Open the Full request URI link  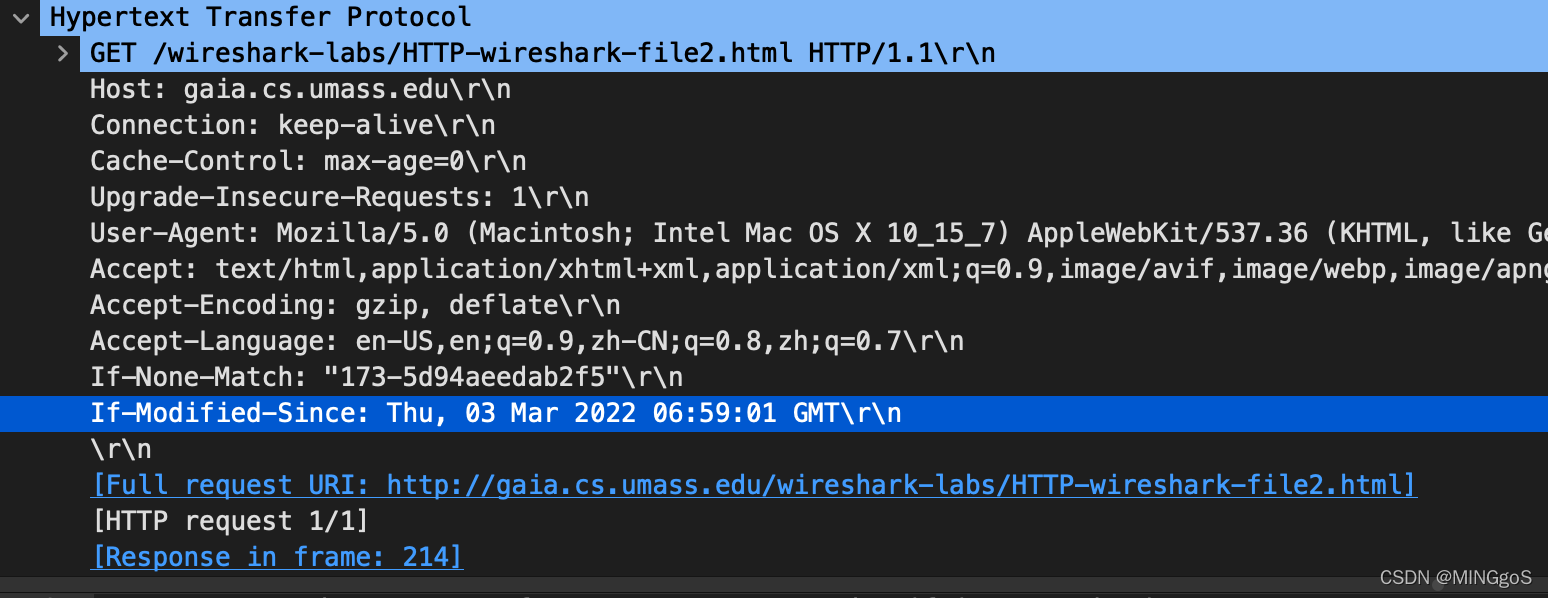click(x=752, y=484)
